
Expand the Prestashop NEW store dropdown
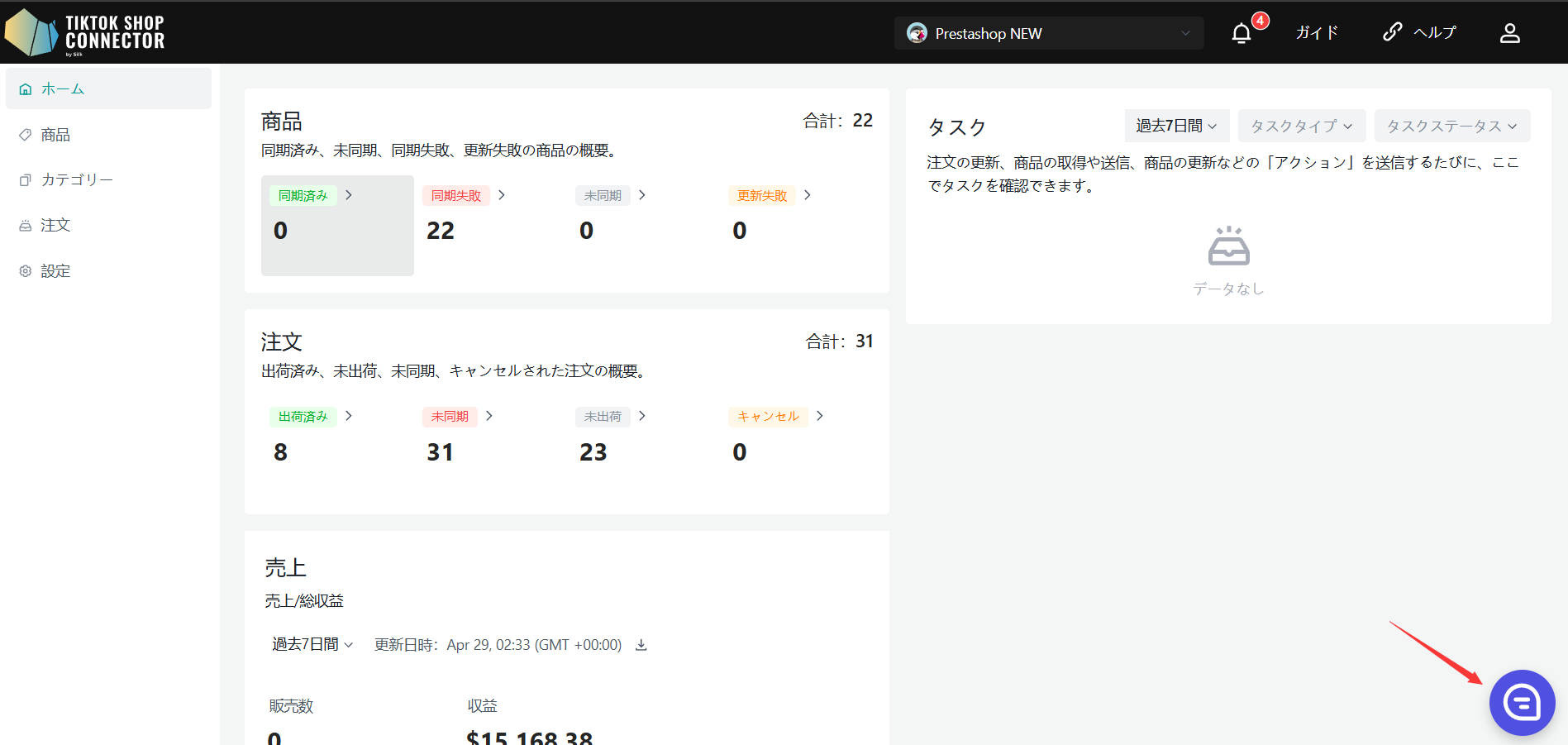(1048, 33)
